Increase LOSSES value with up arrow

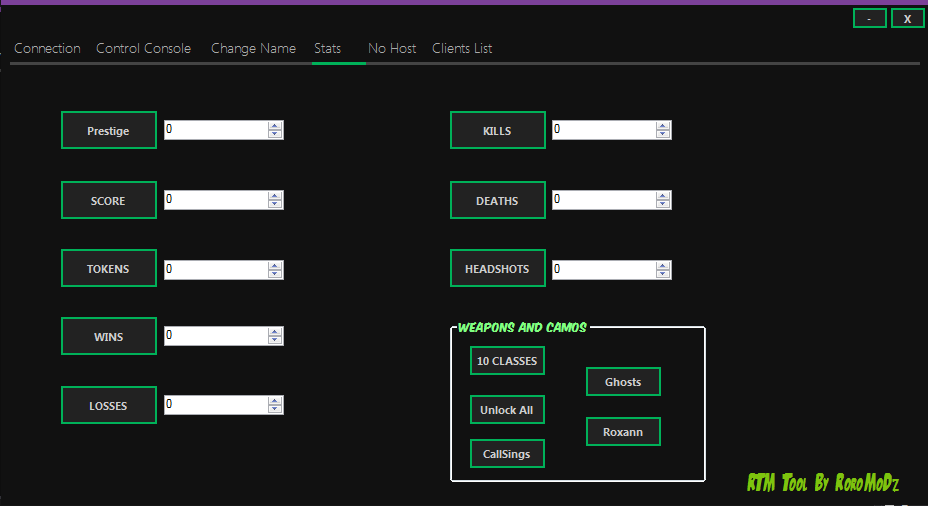275,401
